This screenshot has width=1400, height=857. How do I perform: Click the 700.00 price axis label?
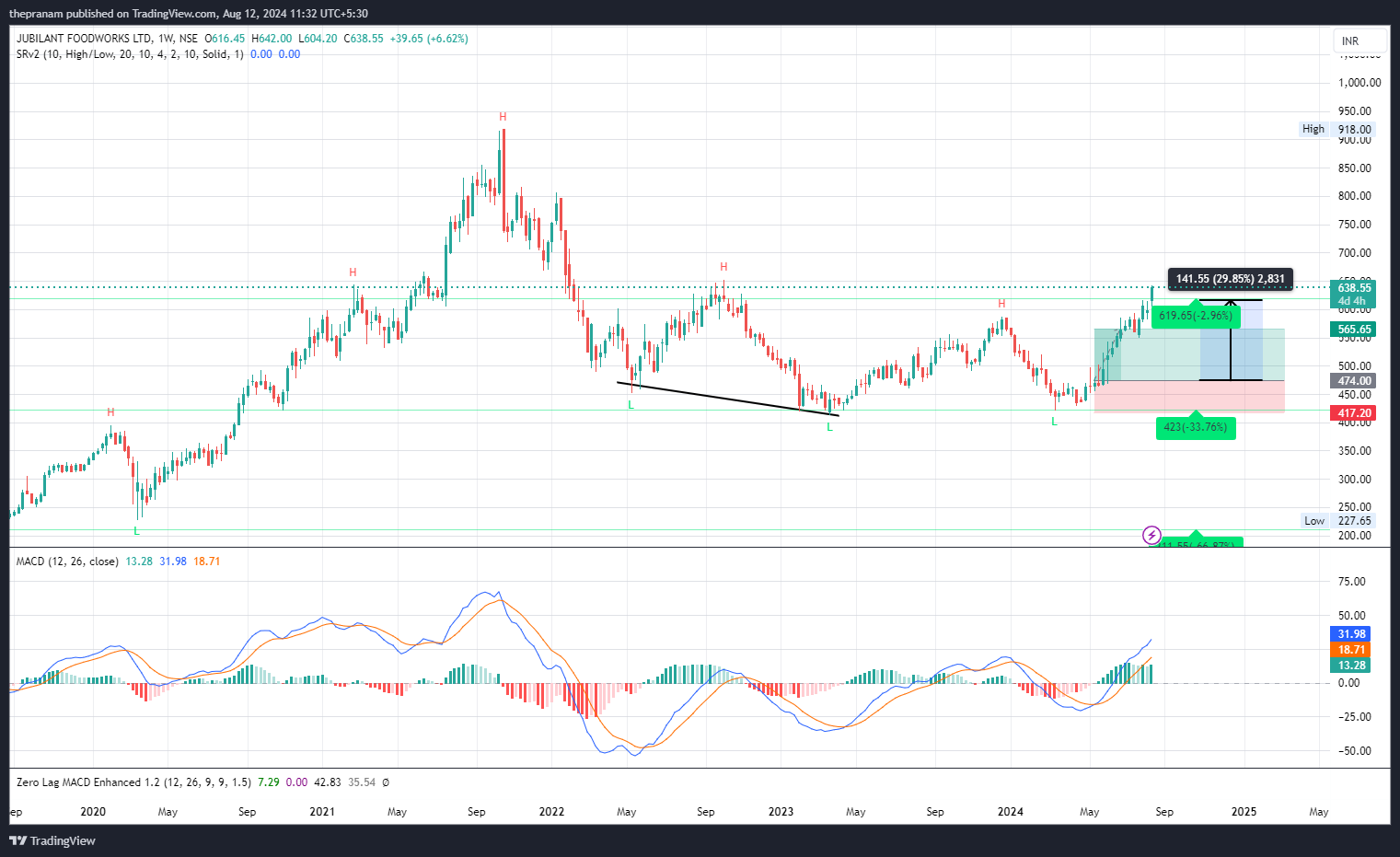(x=1355, y=253)
